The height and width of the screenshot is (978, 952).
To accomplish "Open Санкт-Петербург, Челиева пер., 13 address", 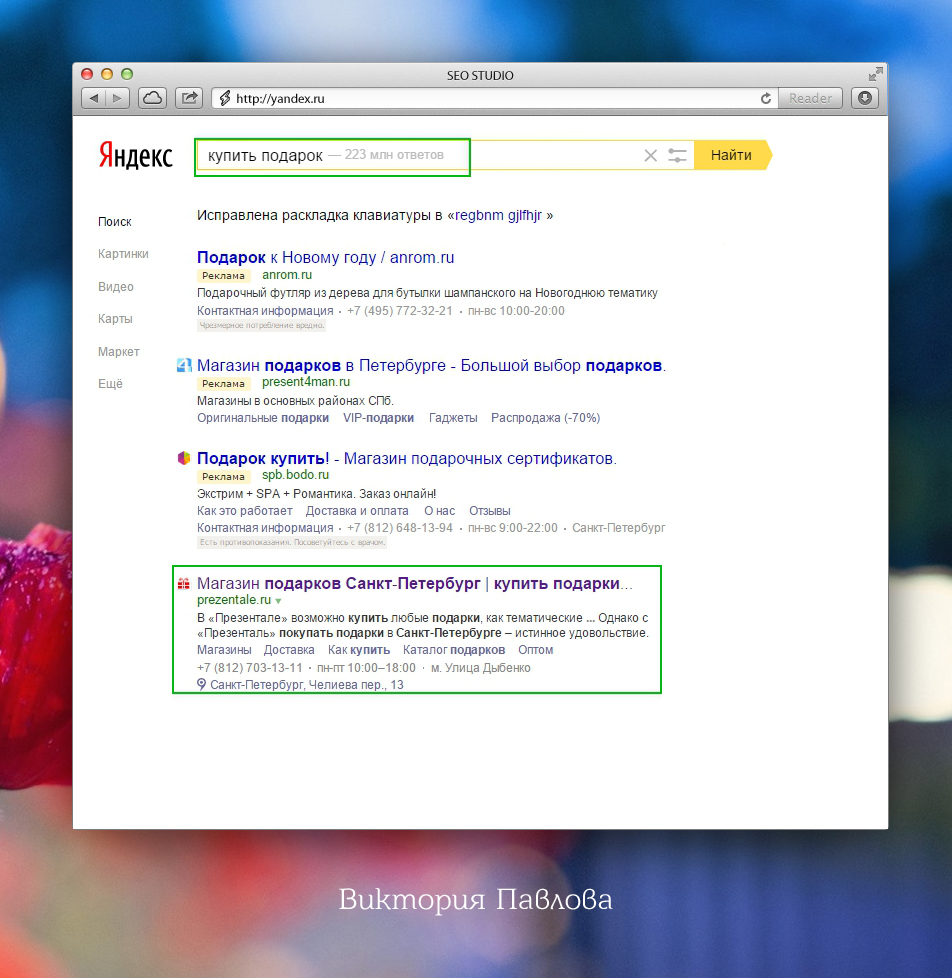I will [x=306, y=685].
